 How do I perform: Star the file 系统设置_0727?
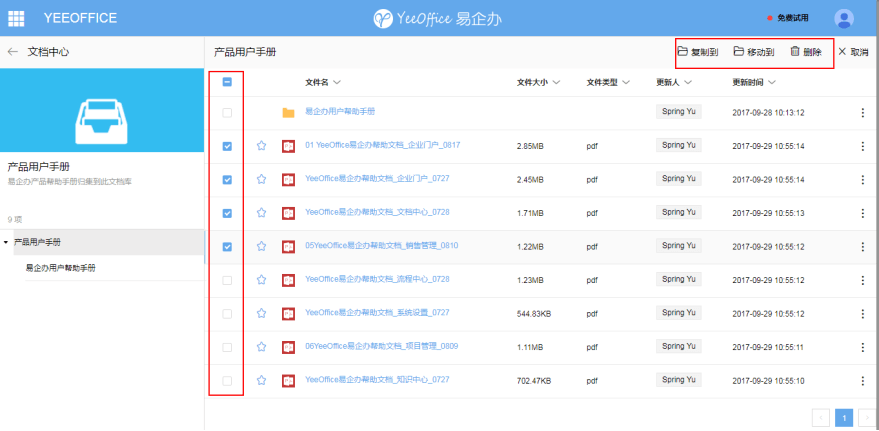[x=261, y=313]
